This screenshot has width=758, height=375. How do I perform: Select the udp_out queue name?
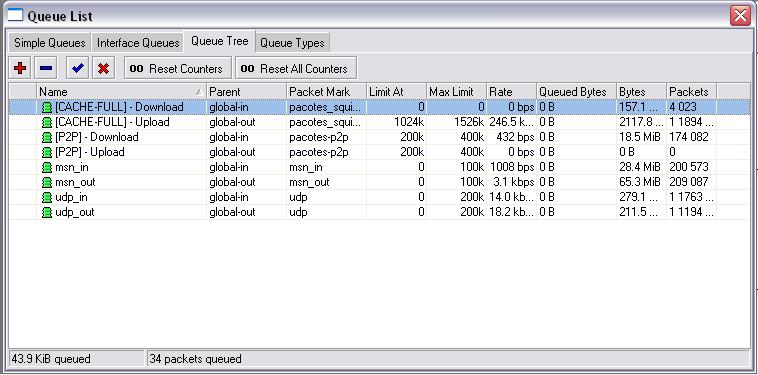point(75,212)
